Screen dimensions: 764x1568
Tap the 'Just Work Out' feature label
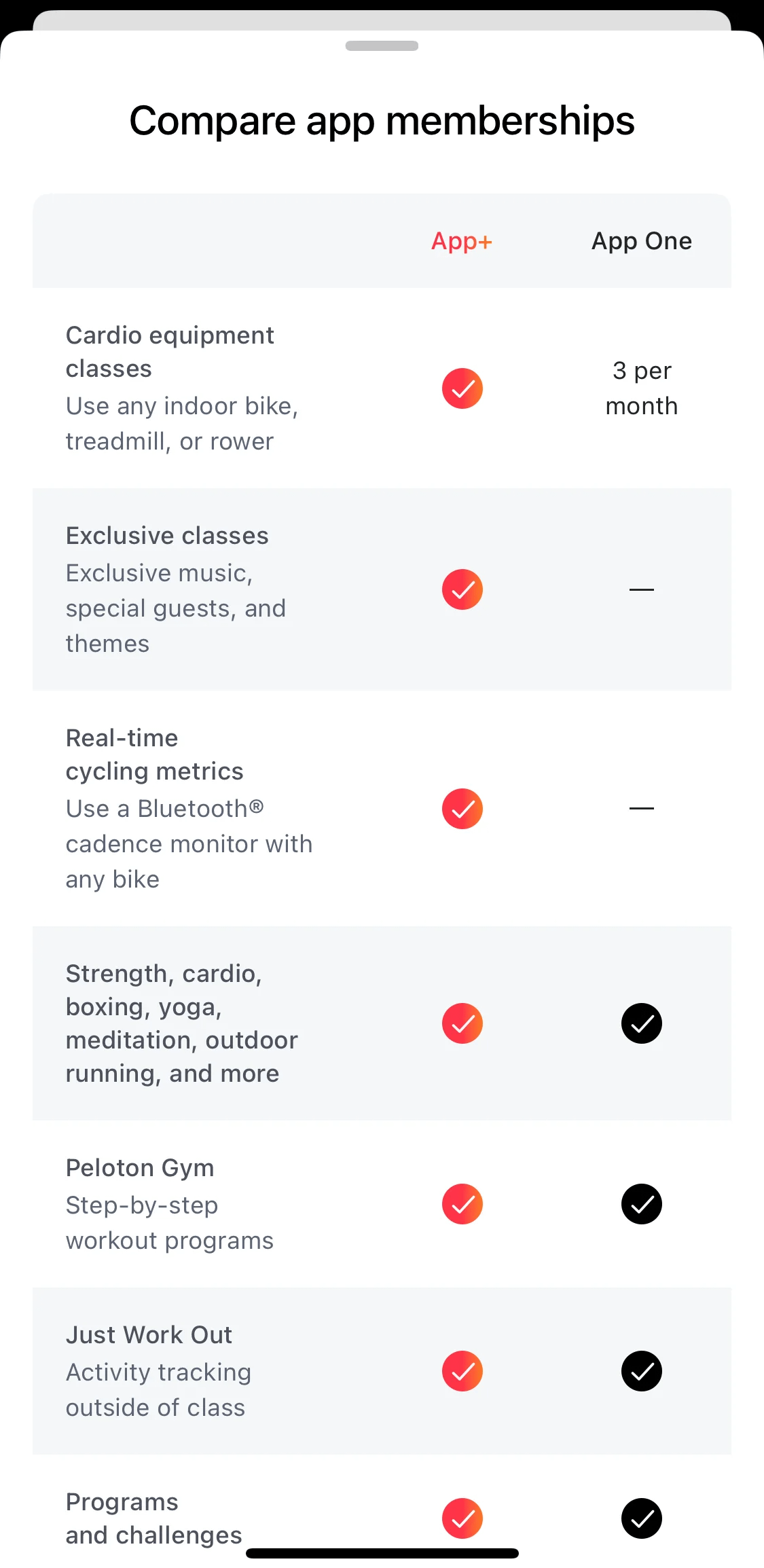[x=149, y=1335]
